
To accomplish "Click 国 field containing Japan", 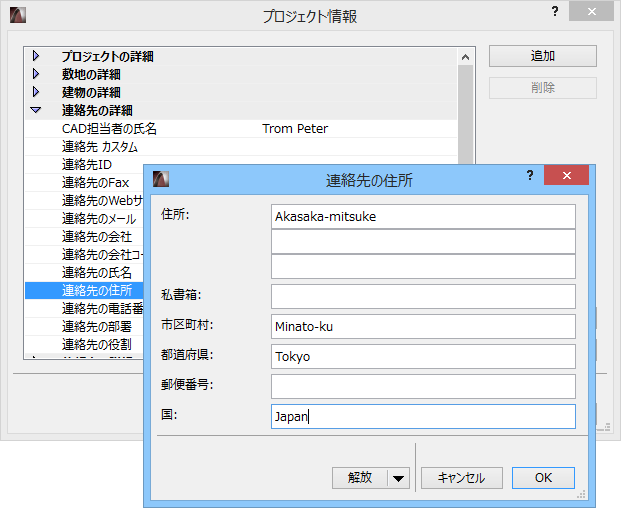I will tap(423, 417).
